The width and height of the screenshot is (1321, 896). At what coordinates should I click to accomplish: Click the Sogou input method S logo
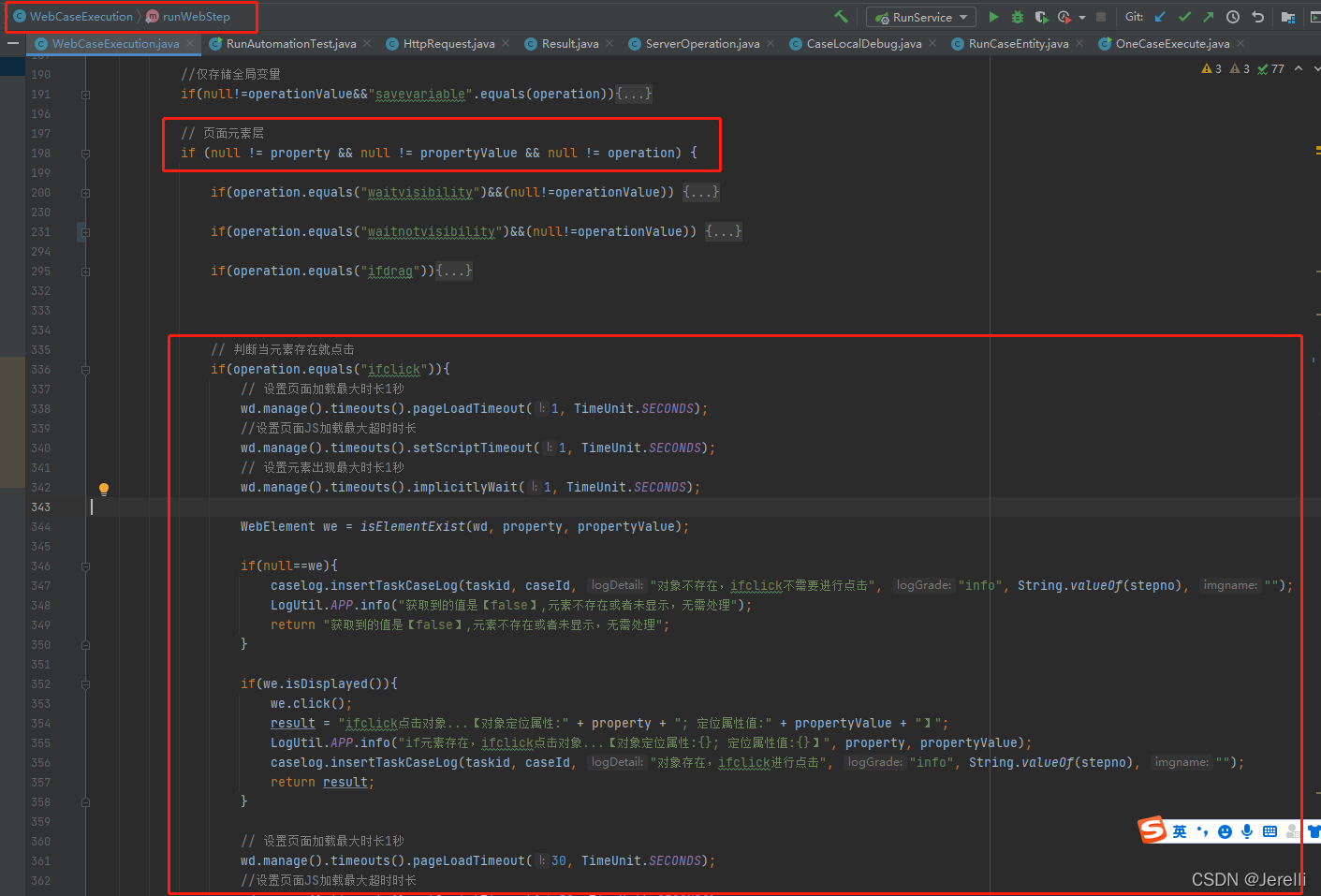pos(1152,830)
